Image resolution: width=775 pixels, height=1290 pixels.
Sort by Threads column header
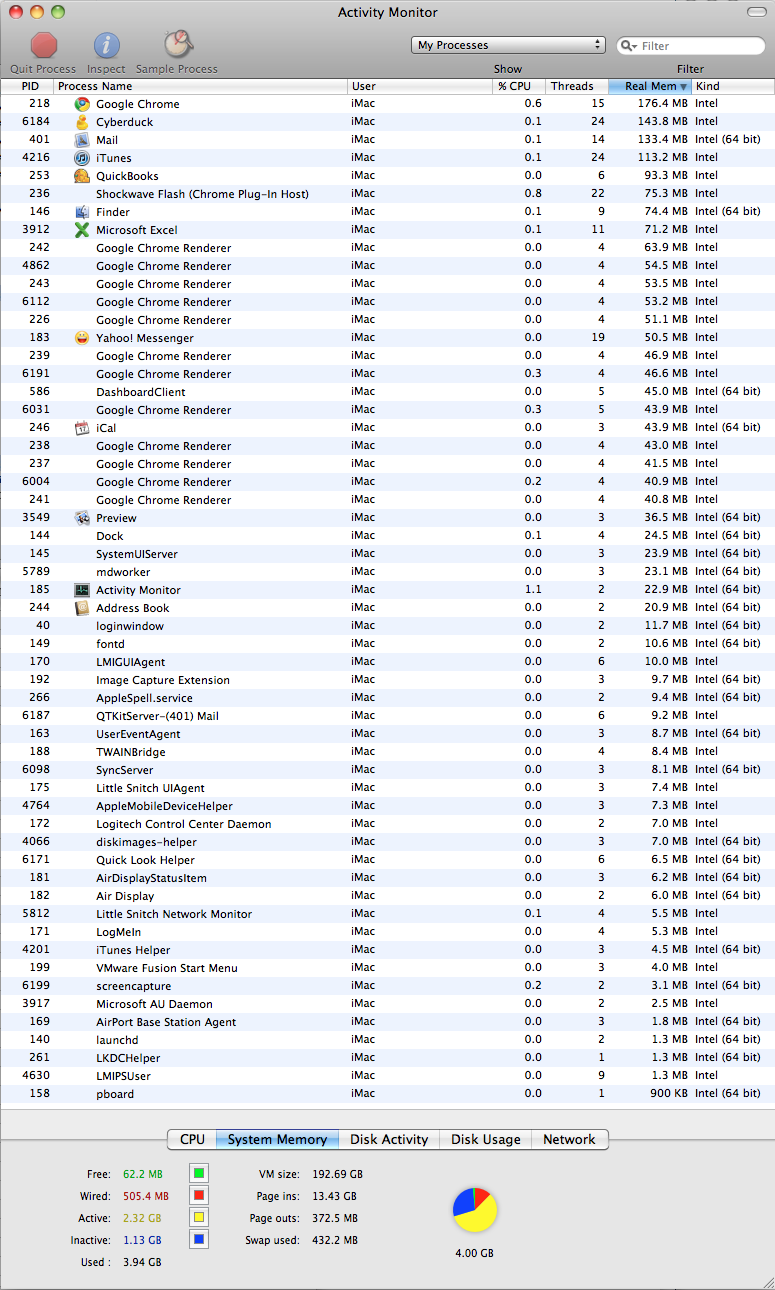point(577,86)
